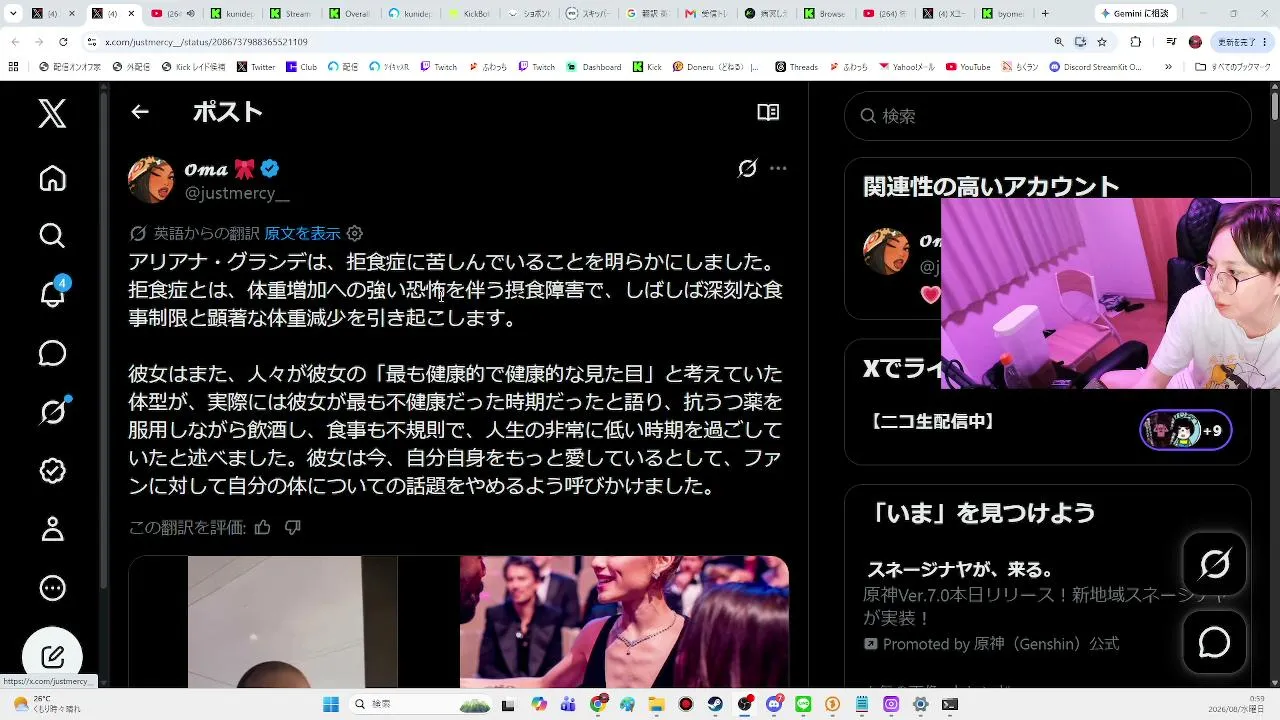Click the Grok icon beside post options
1280x720 pixels.
coord(747,168)
